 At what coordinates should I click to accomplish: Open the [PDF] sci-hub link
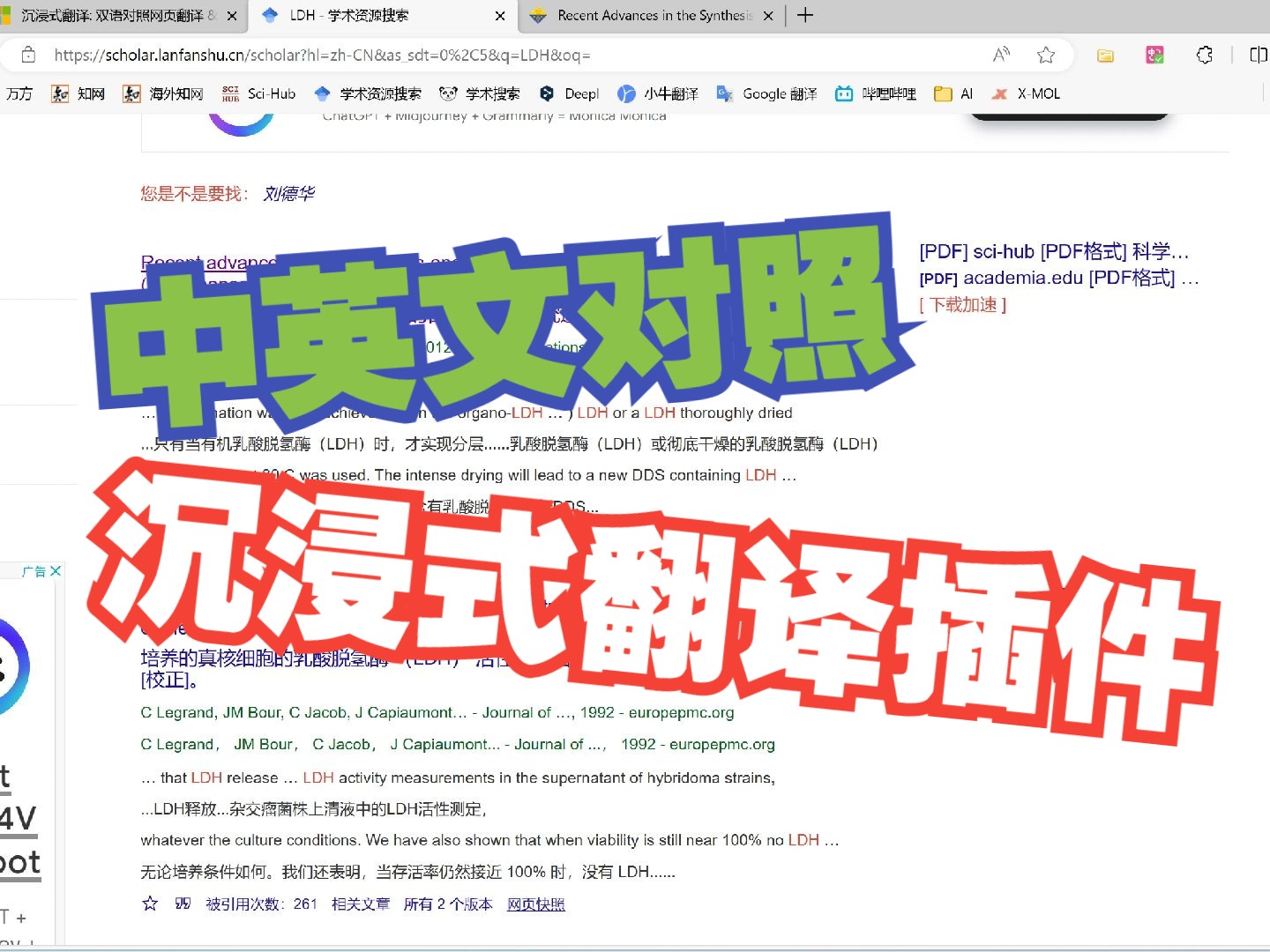(x=1054, y=251)
